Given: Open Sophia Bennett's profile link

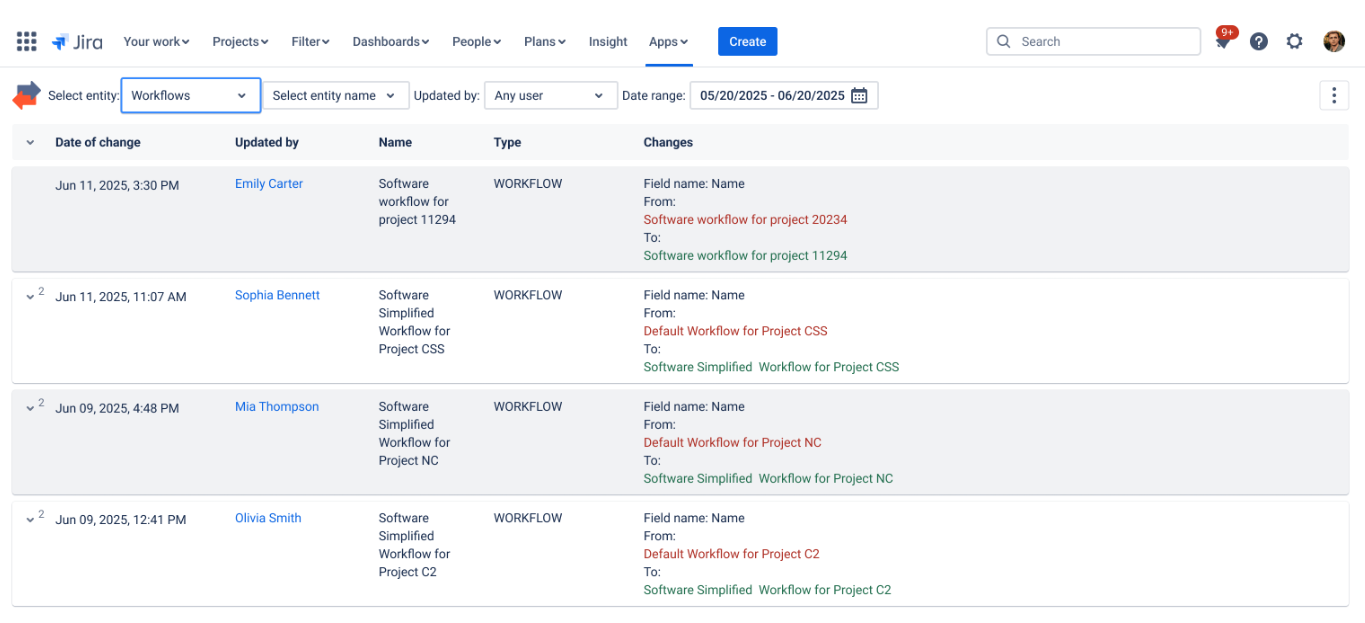Looking at the screenshot, I should click(x=277, y=295).
